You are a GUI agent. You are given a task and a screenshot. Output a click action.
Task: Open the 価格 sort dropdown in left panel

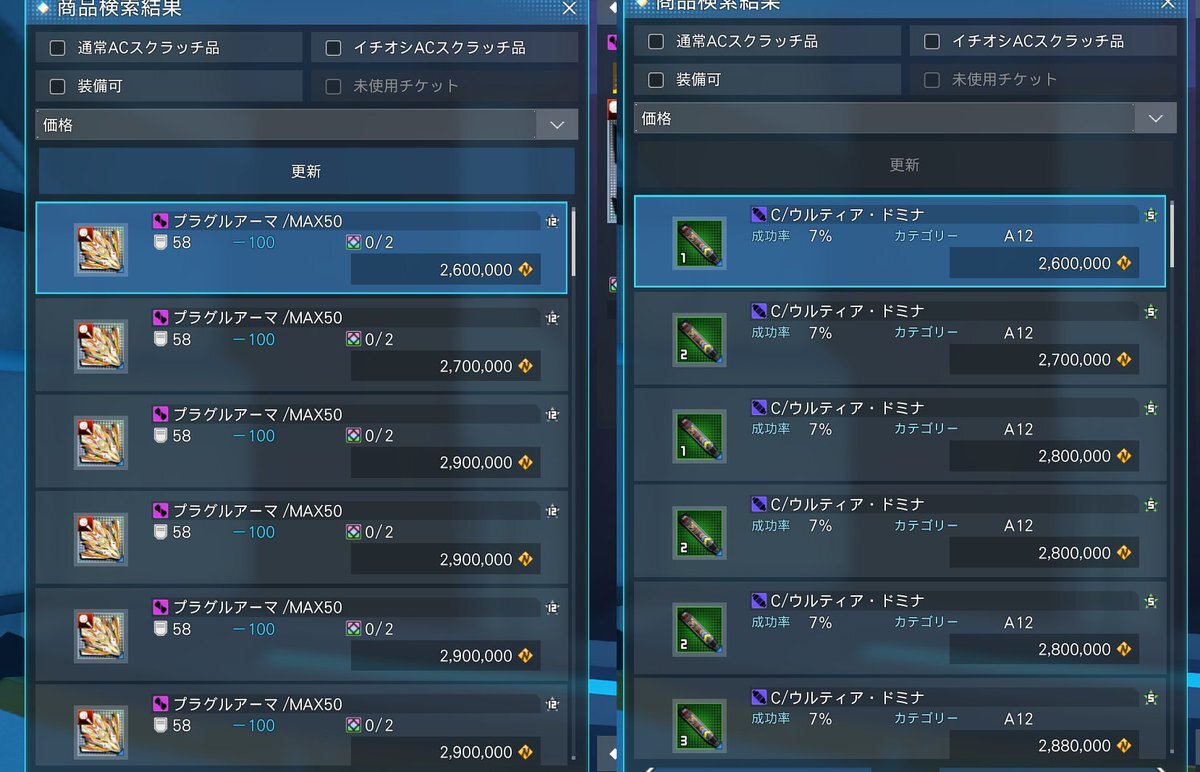tap(307, 125)
